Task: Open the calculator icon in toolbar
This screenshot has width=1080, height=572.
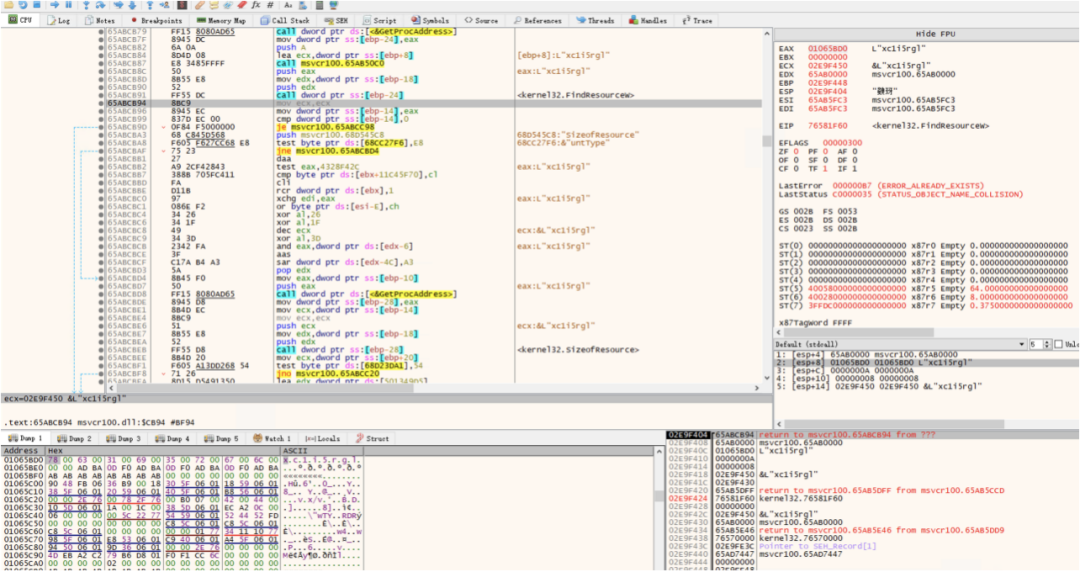Action: point(317,5)
